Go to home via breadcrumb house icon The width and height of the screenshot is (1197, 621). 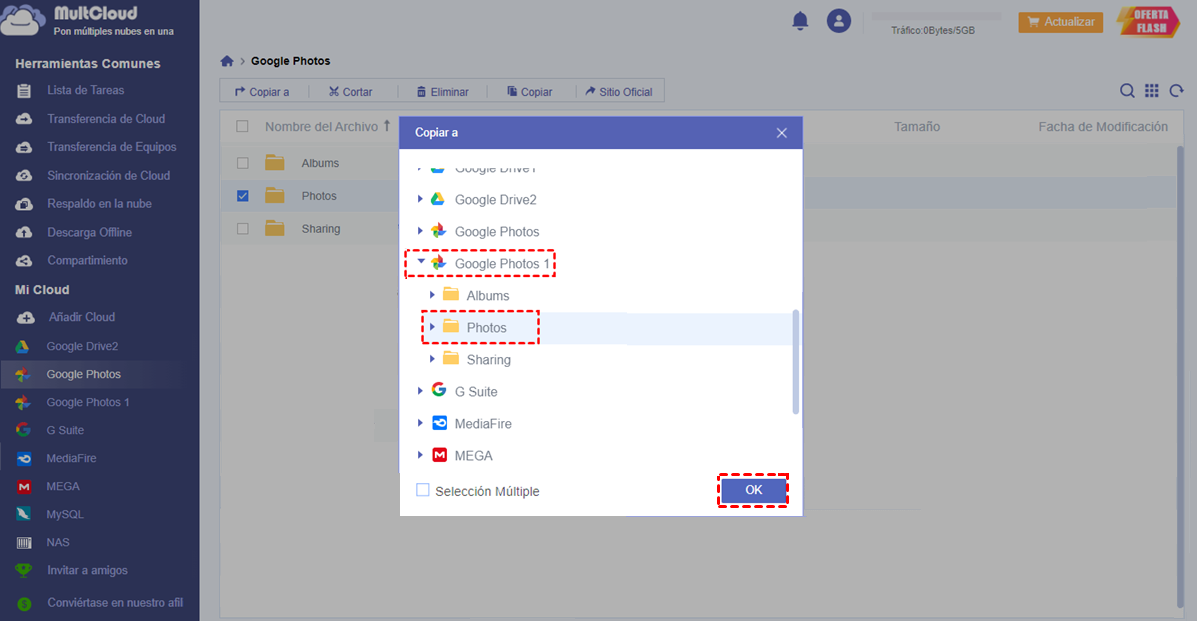point(227,61)
